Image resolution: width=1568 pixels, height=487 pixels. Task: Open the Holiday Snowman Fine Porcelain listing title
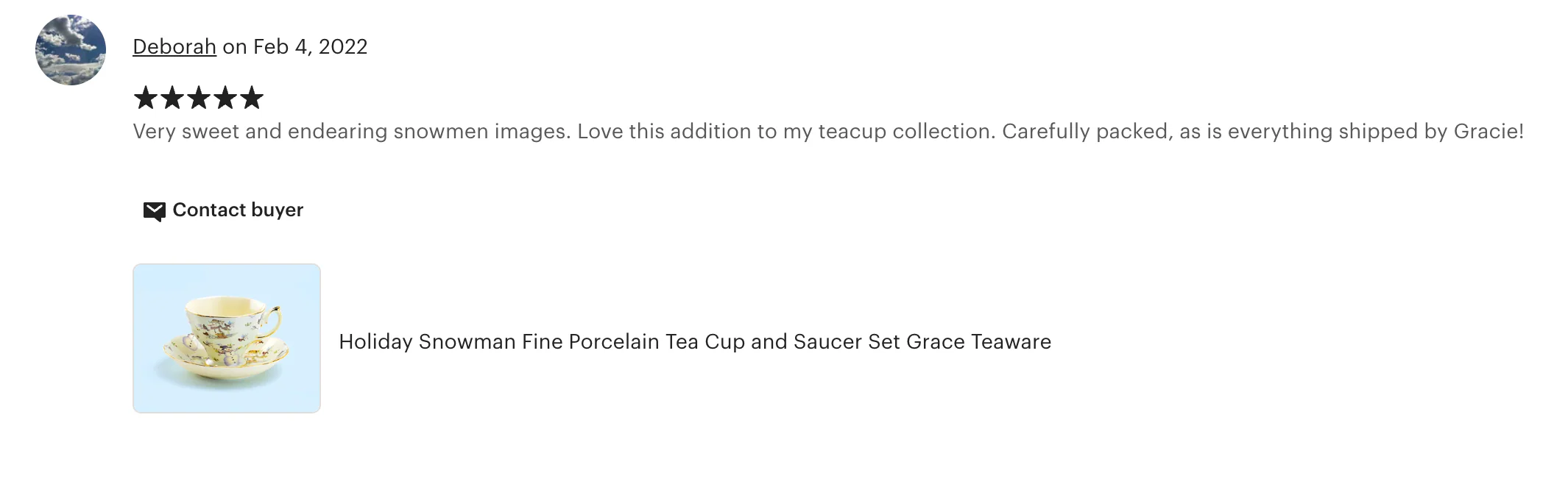click(x=694, y=342)
